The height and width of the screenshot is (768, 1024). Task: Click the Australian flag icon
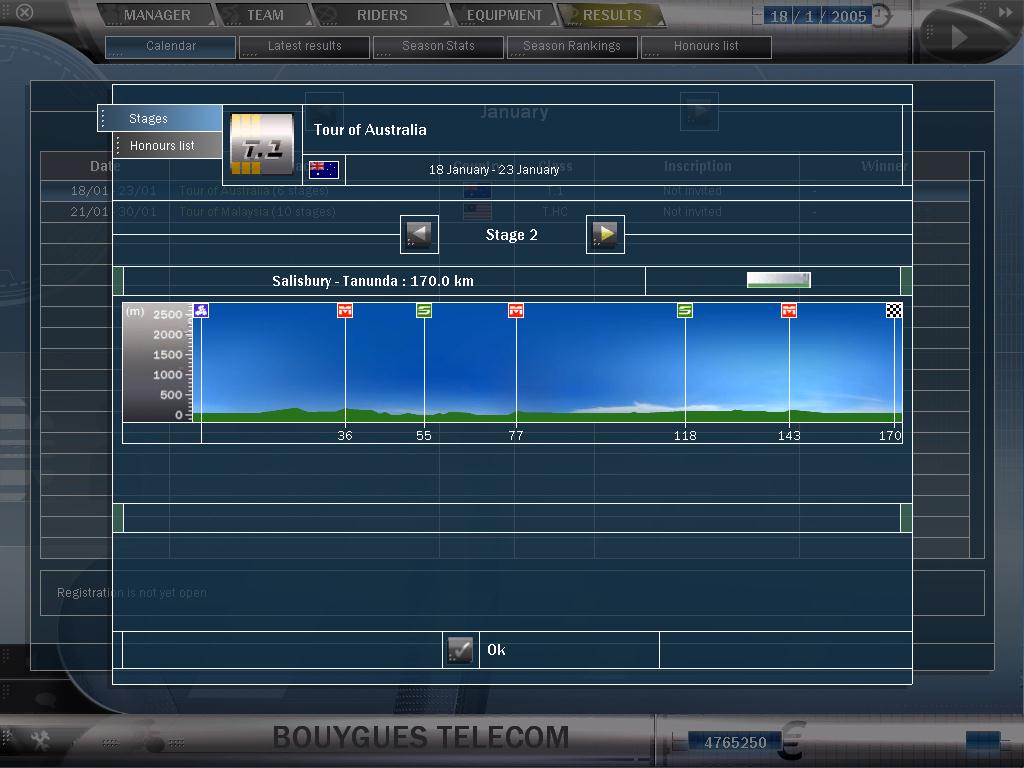324,170
